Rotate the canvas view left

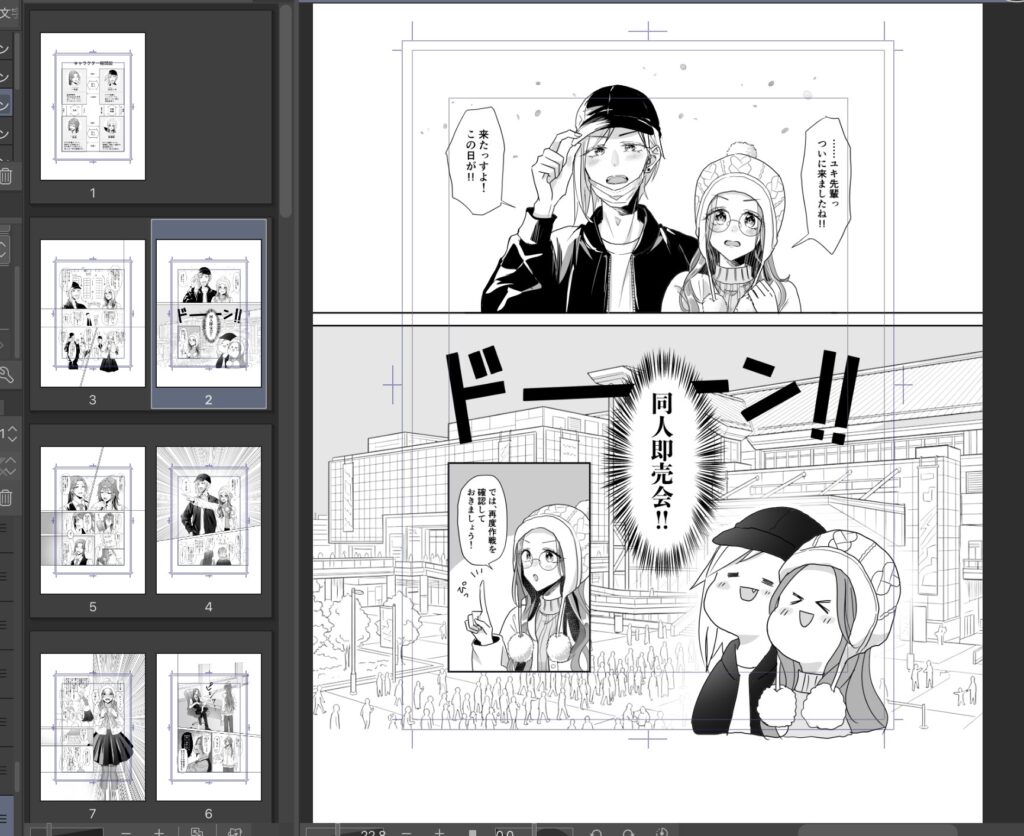pyautogui.click(x=595, y=831)
